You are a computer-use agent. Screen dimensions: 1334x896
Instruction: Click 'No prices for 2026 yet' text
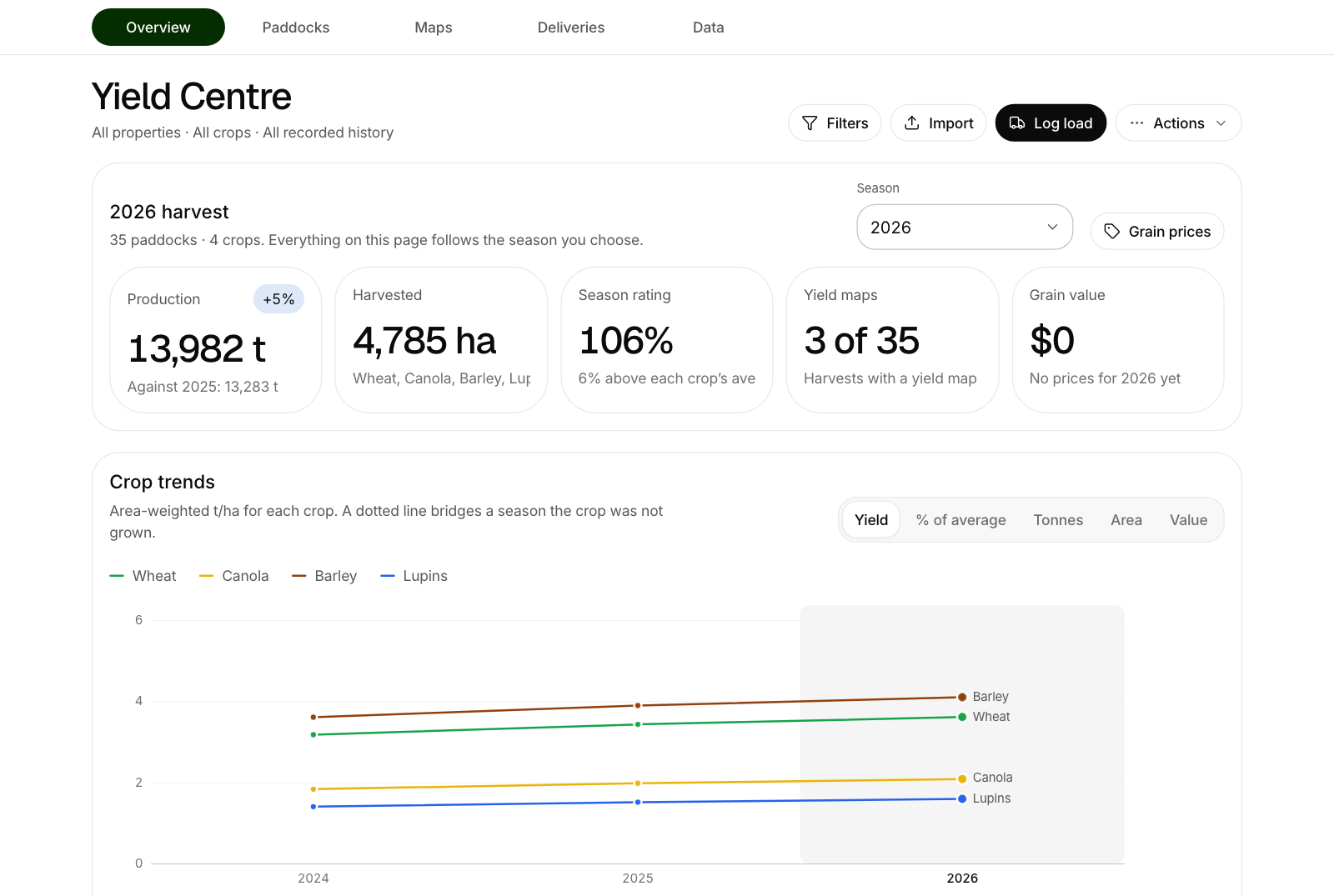1105,378
